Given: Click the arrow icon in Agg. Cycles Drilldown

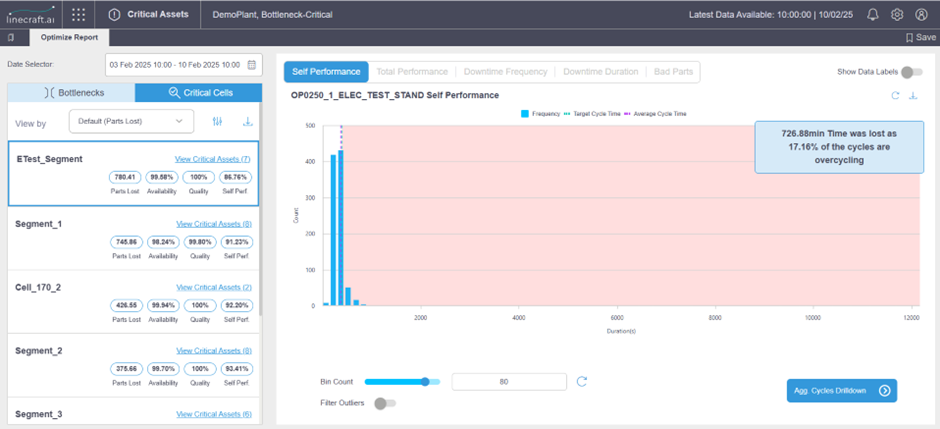Looking at the screenshot, I should 884,391.
